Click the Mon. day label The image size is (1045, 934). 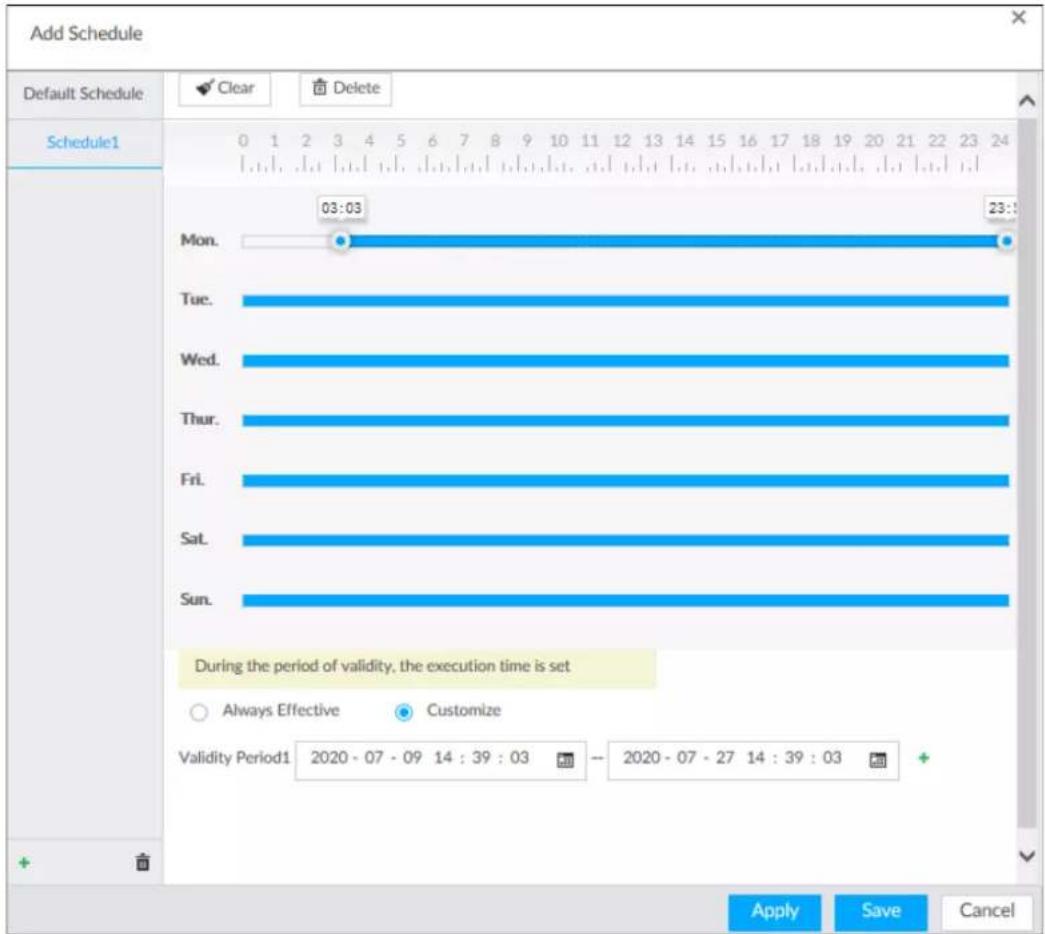coord(199,240)
